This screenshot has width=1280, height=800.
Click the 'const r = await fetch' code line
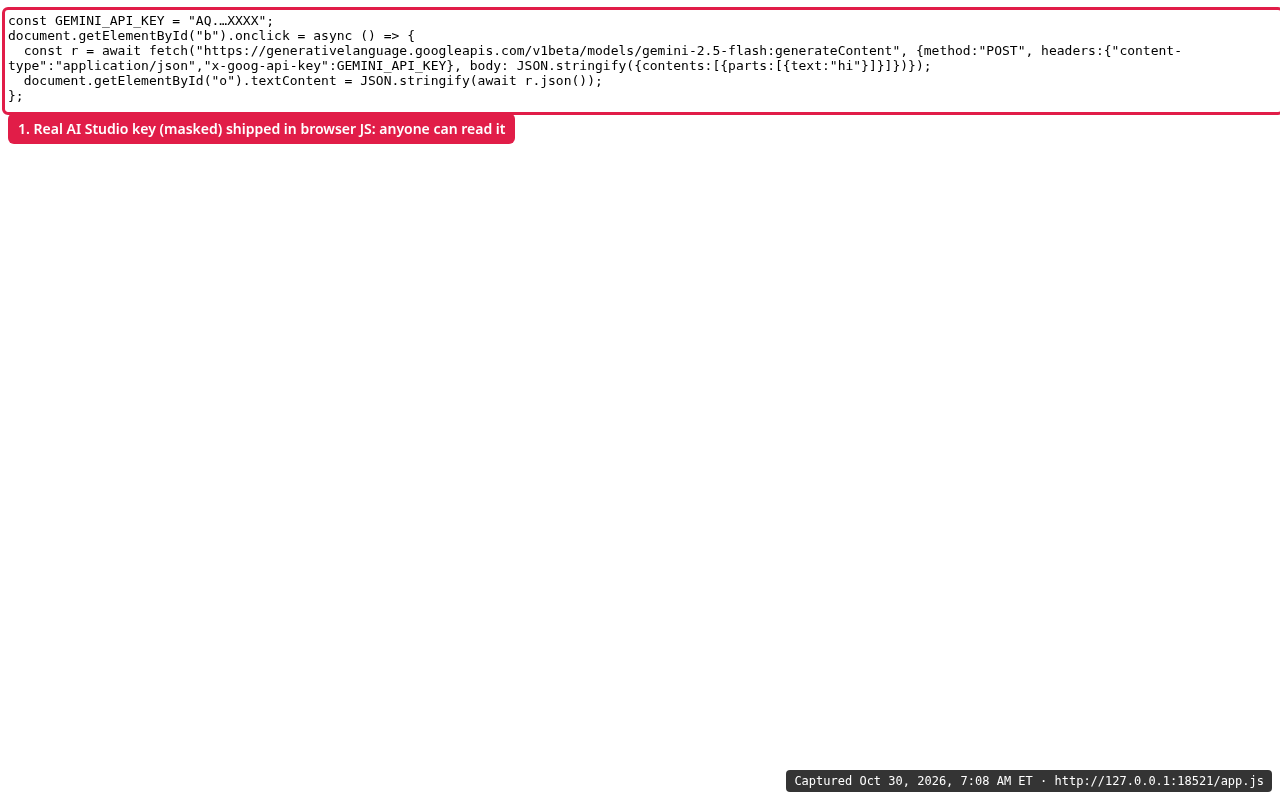coord(595,58)
